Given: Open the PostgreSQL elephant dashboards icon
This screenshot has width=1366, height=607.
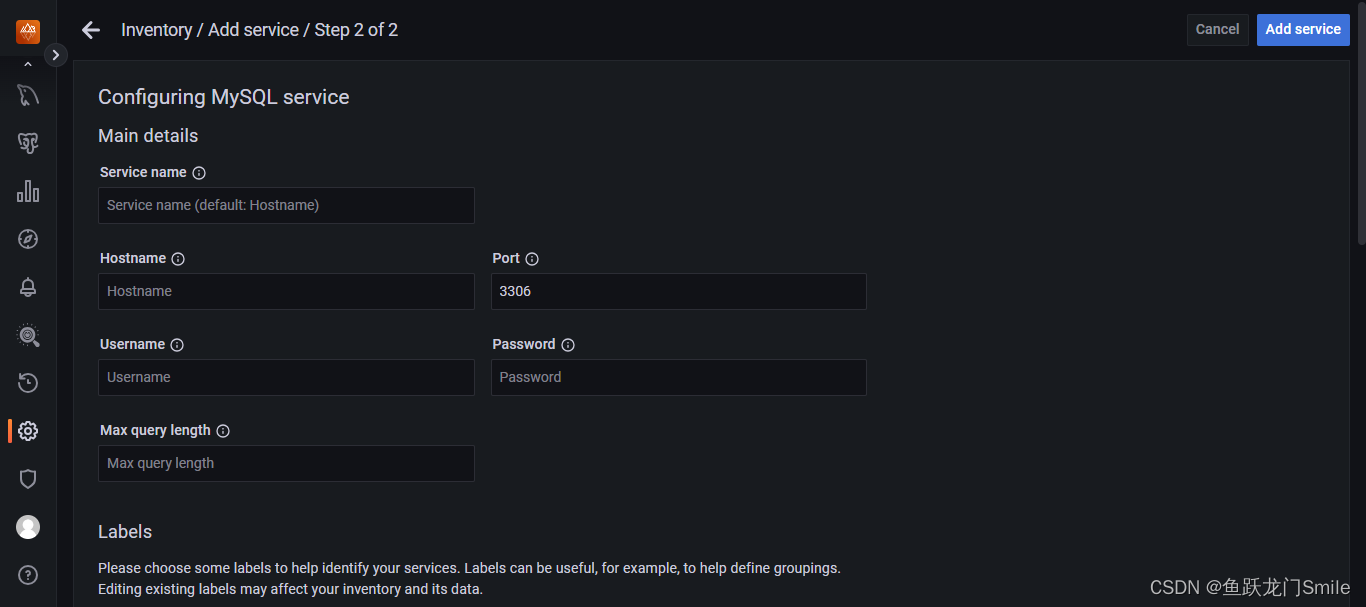Looking at the screenshot, I should pyautogui.click(x=28, y=143).
